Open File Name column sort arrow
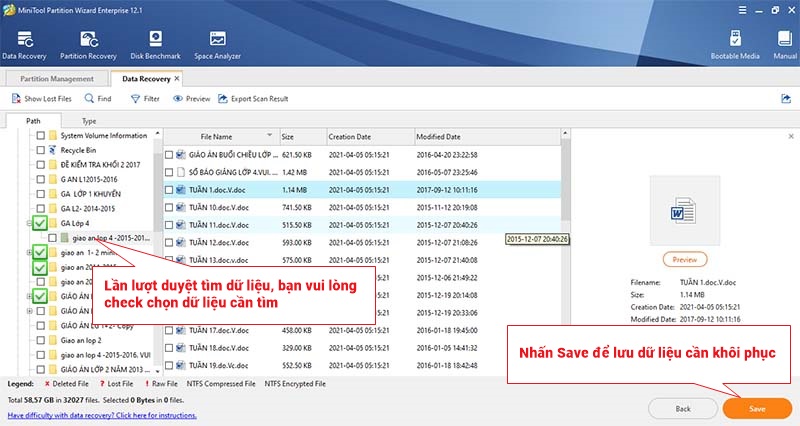 [269, 135]
